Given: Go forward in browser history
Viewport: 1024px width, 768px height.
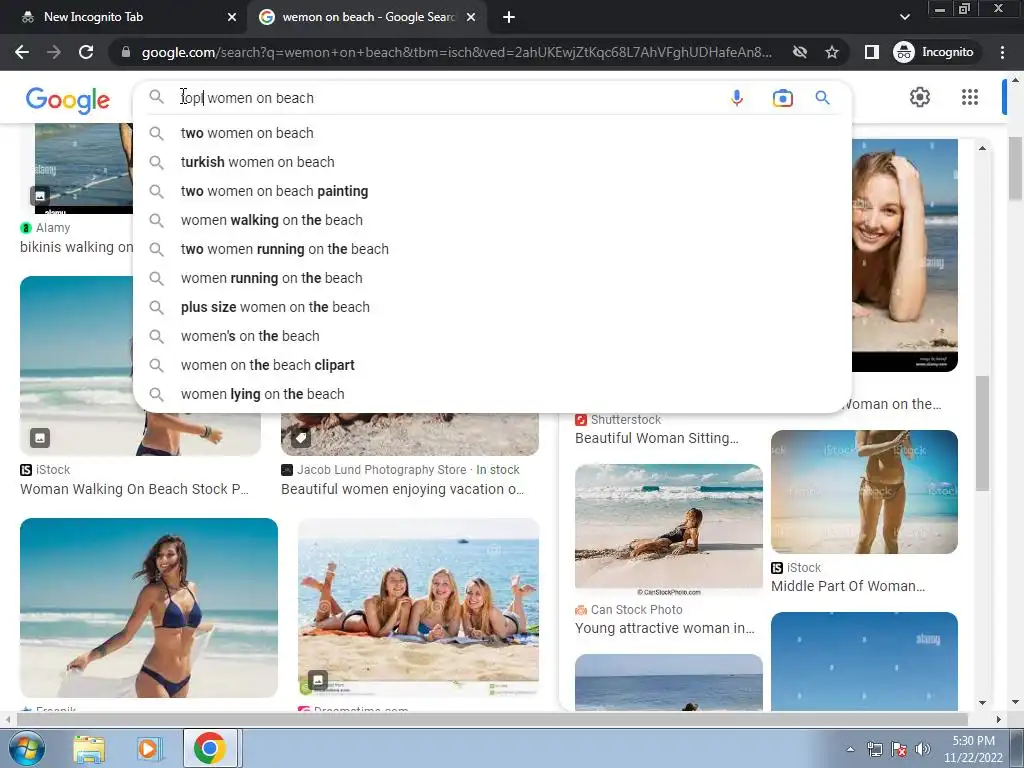Looking at the screenshot, I should pyautogui.click(x=54, y=52).
